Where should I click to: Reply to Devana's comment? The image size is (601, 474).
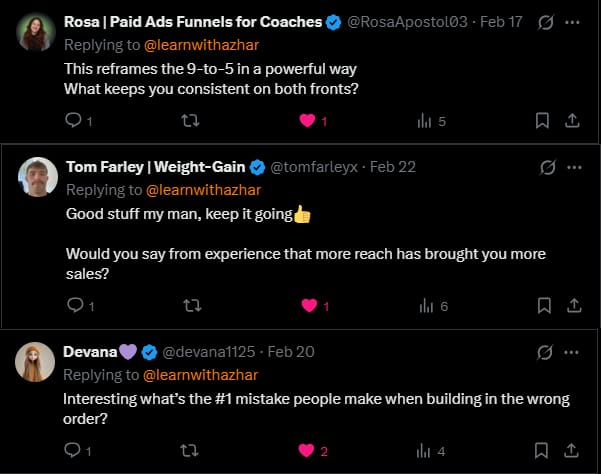73,451
